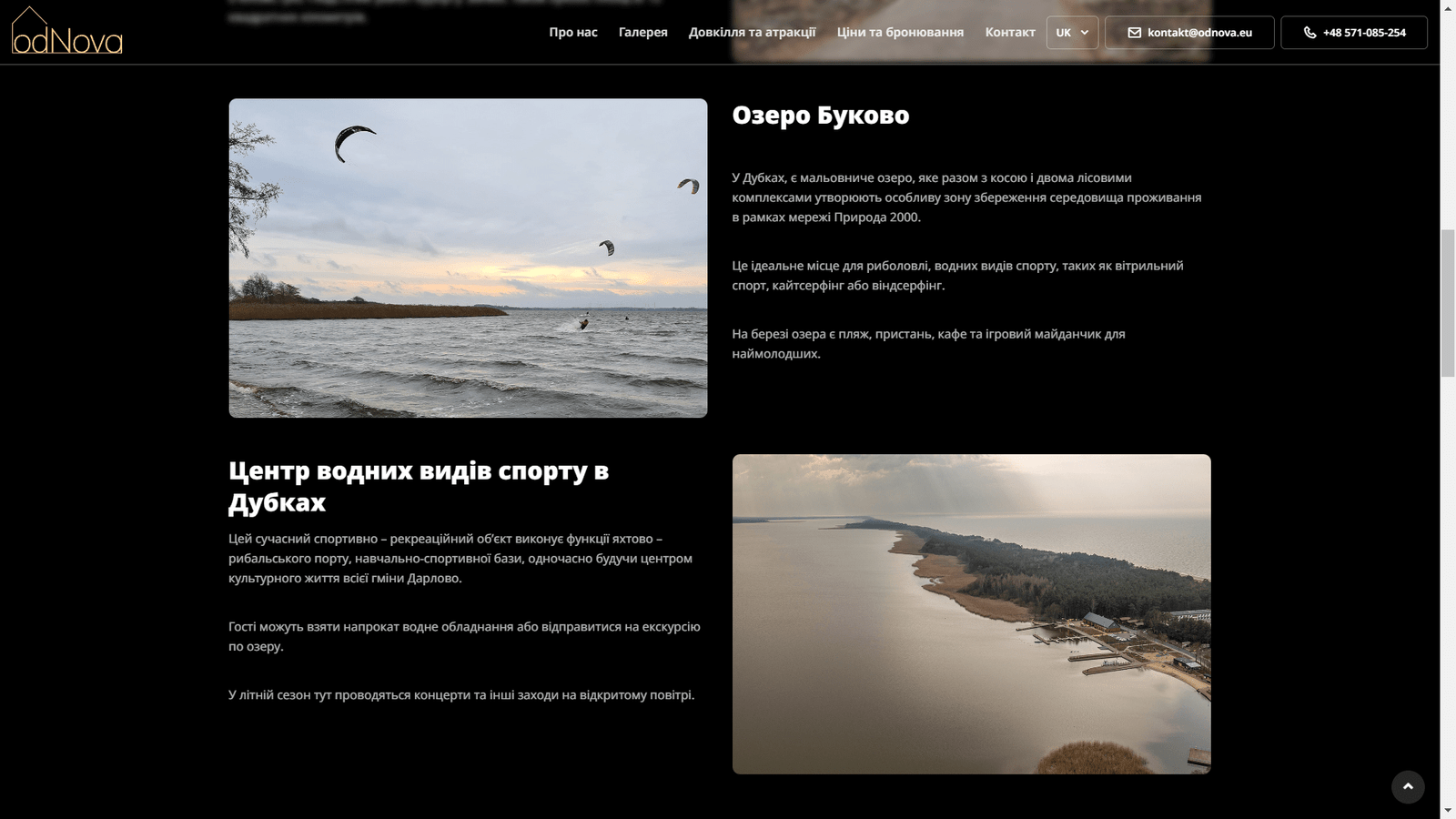This screenshot has height=819, width=1456.
Task: Call the +48 571-085-254 phone number
Action: pos(1363,33)
